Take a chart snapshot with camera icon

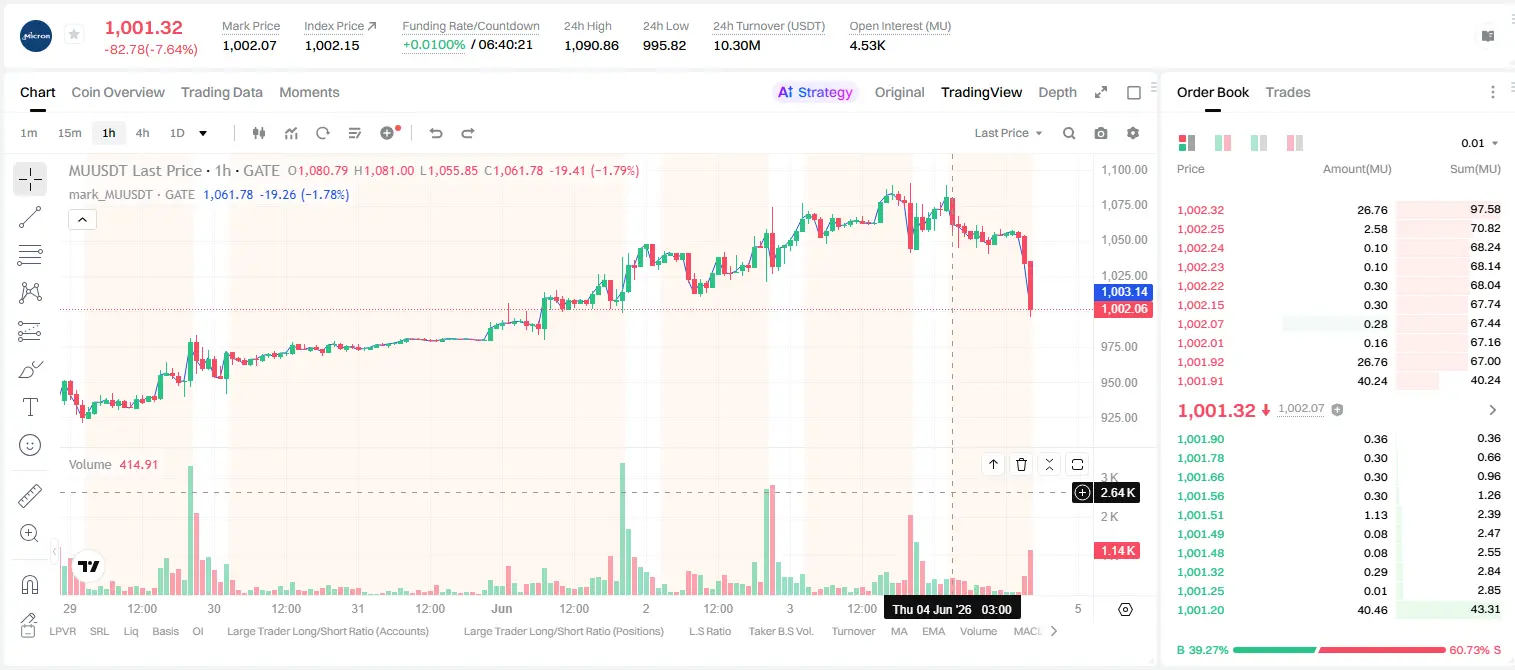point(1101,133)
